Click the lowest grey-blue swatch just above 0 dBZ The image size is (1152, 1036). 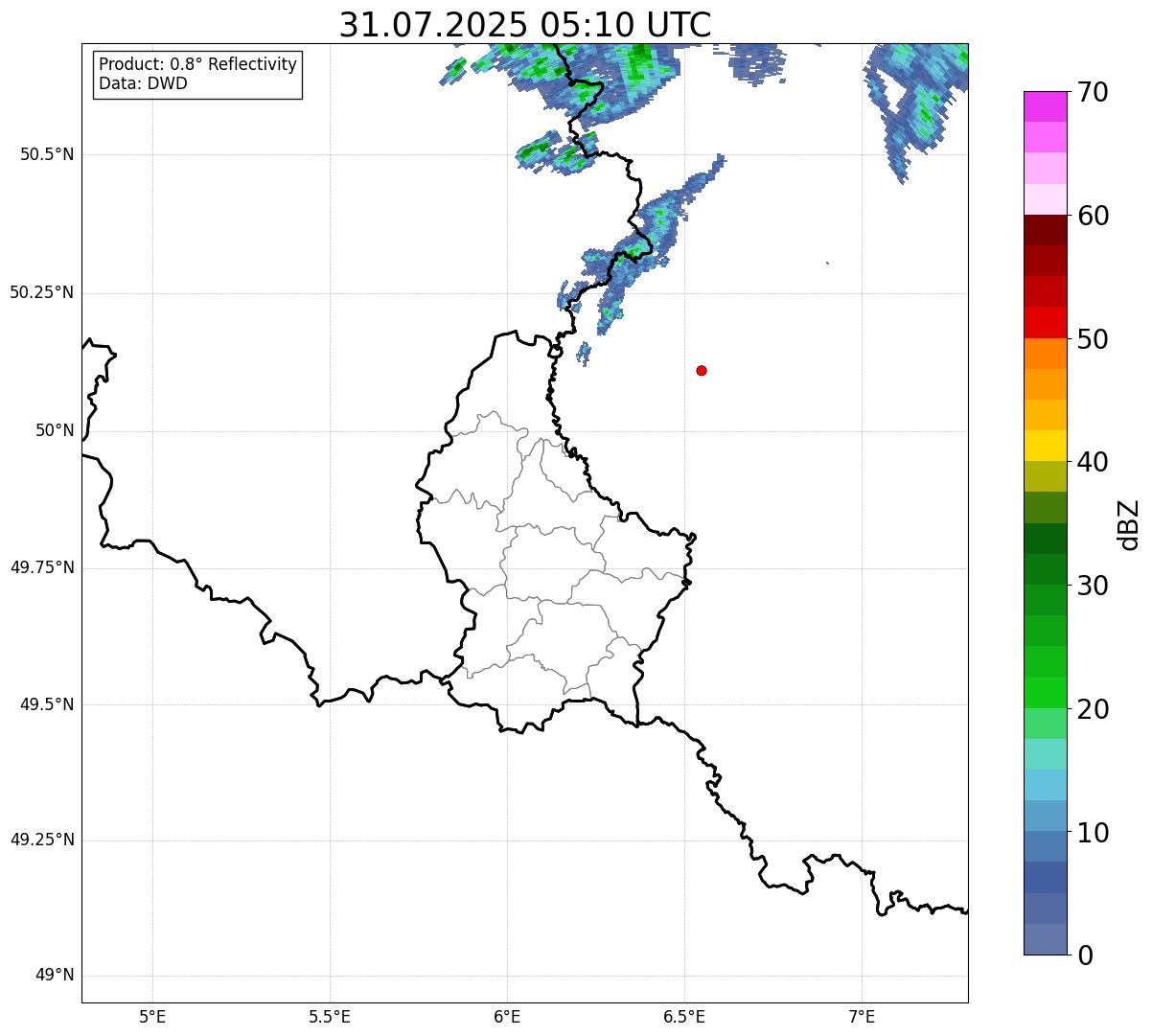tap(1045, 939)
